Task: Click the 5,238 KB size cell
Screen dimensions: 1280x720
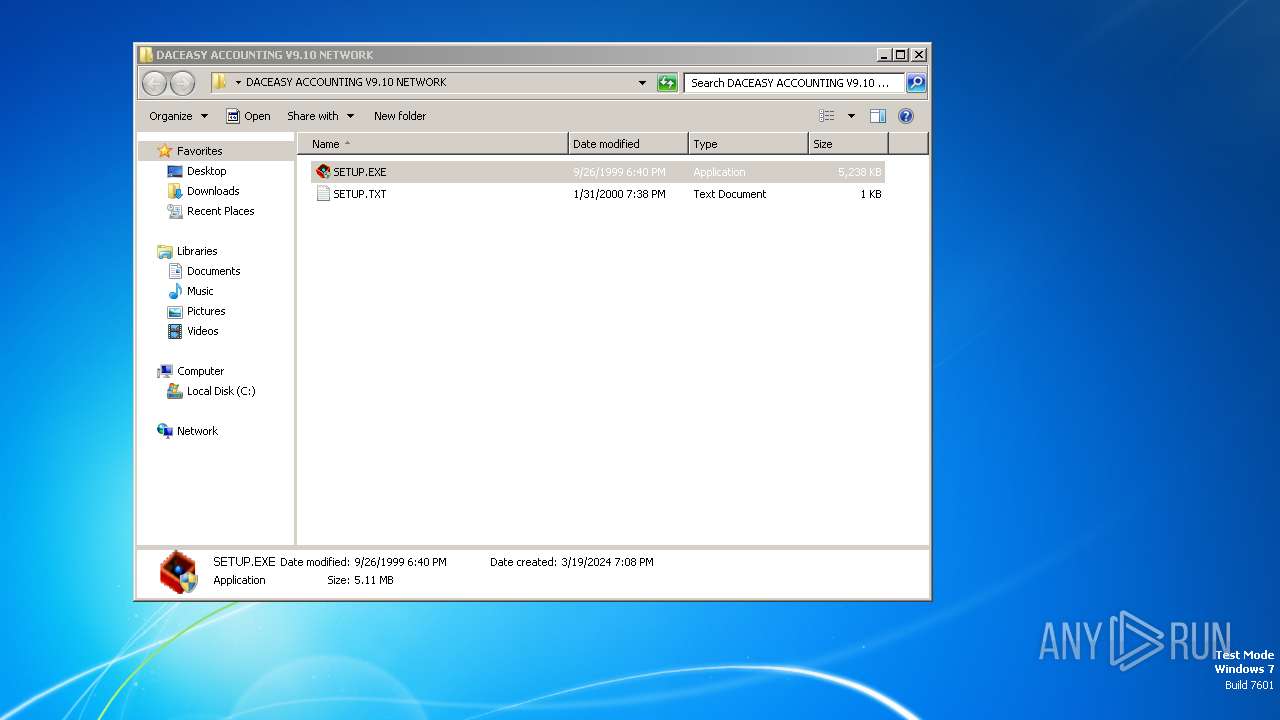Action: coord(860,172)
